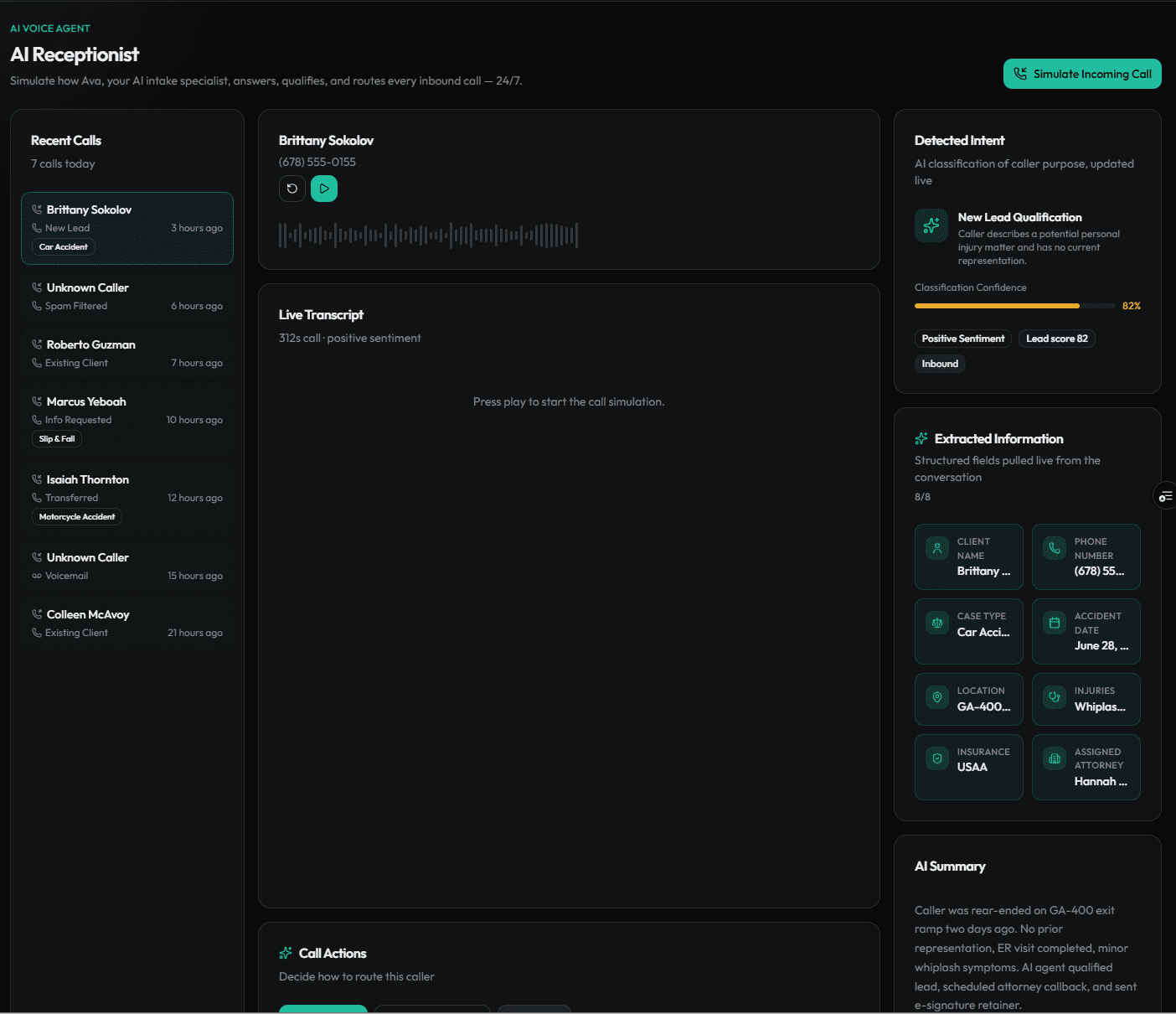Select the Colleen McAvoy call entry
Image resolution: width=1176 pixels, height=1014 pixels.
(x=127, y=623)
